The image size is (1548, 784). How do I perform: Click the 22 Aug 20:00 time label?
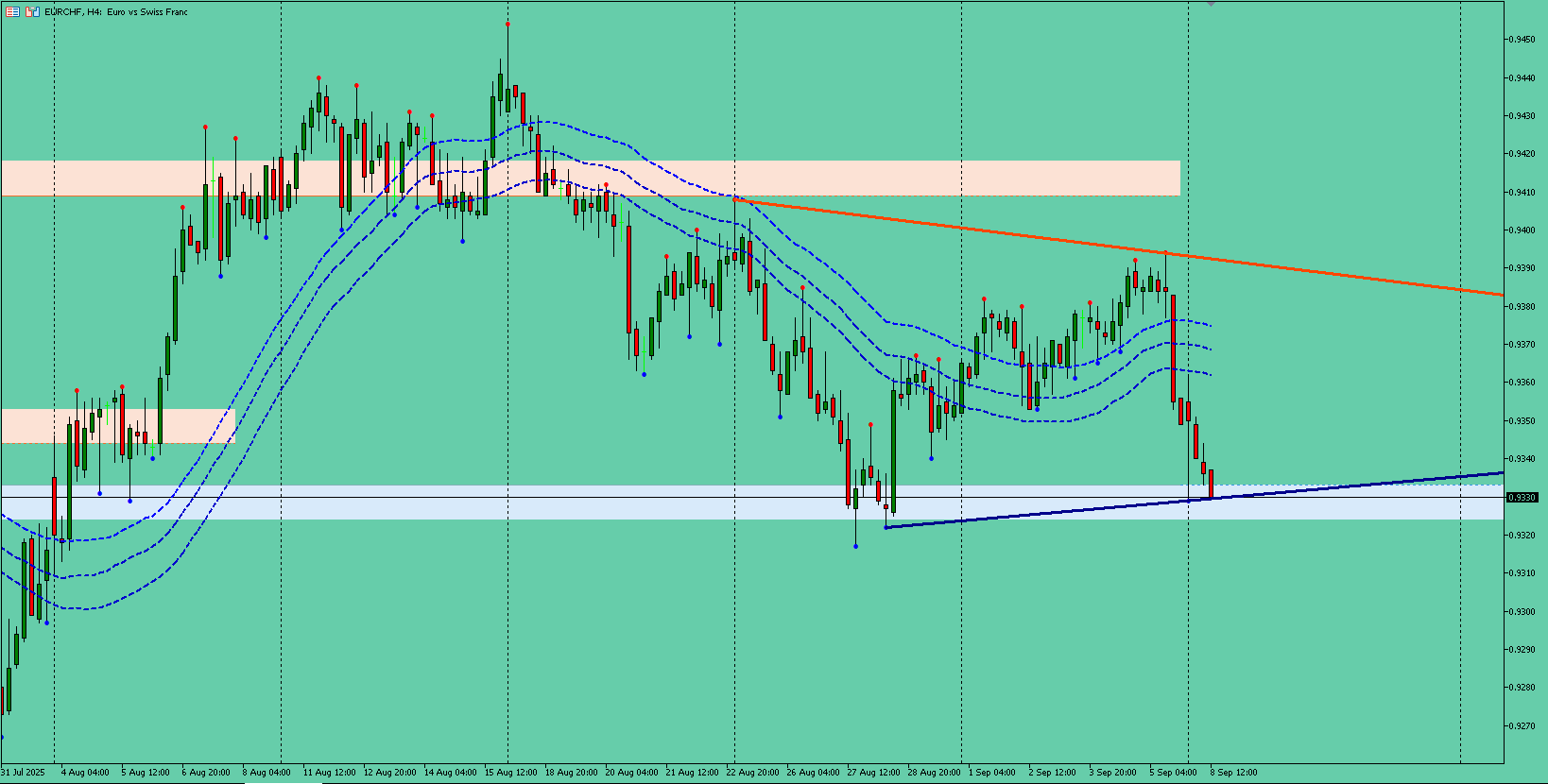pyautogui.click(x=753, y=773)
